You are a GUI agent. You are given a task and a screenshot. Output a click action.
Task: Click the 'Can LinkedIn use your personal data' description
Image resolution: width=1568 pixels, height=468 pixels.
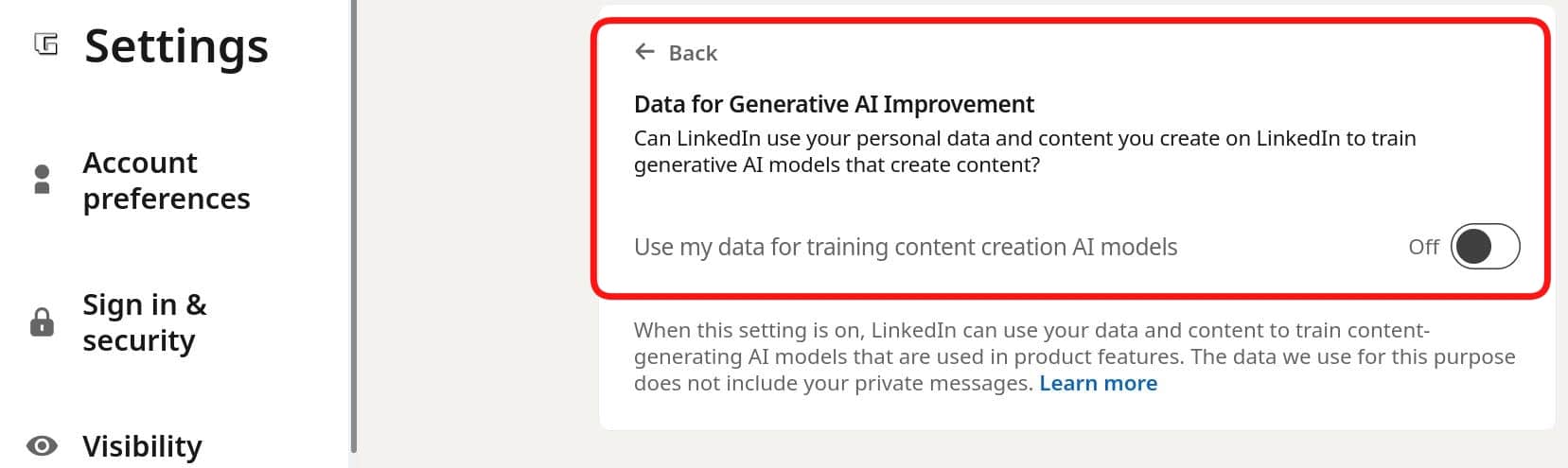click(1025, 151)
